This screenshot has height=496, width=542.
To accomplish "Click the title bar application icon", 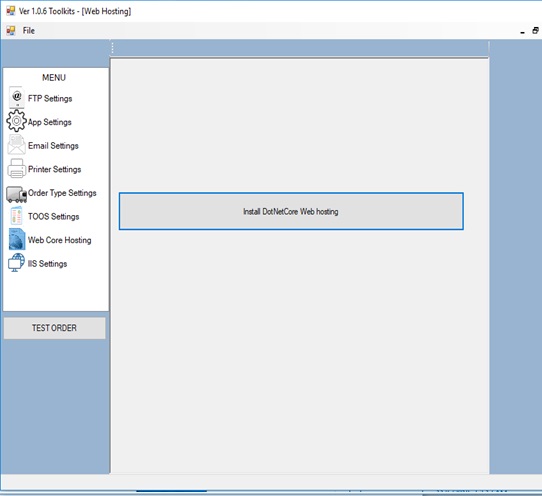I will pos(11,11).
